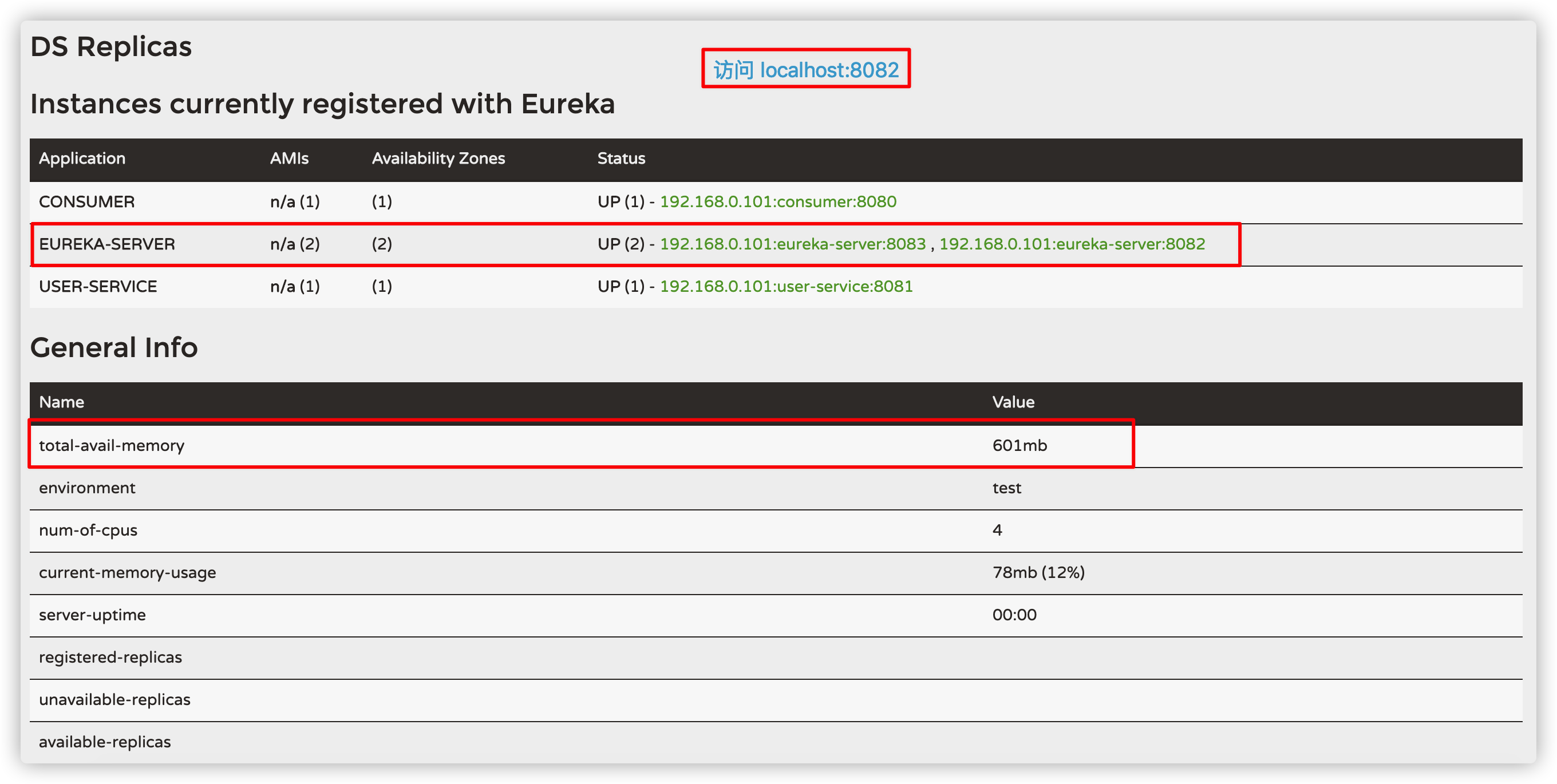The width and height of the screenshot is (1557, 784).
Task: Open the eureka-server:8082 instance link
Action: 1072,244
